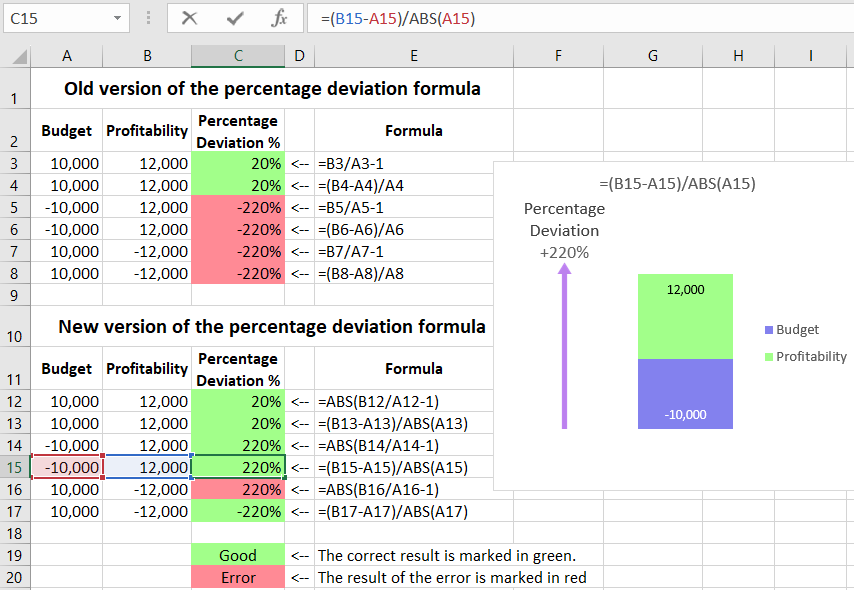Select cell B17 showing -12,000
Image resolution: width=854 pixels, height=590 pixels.
(x=146, y=511)
